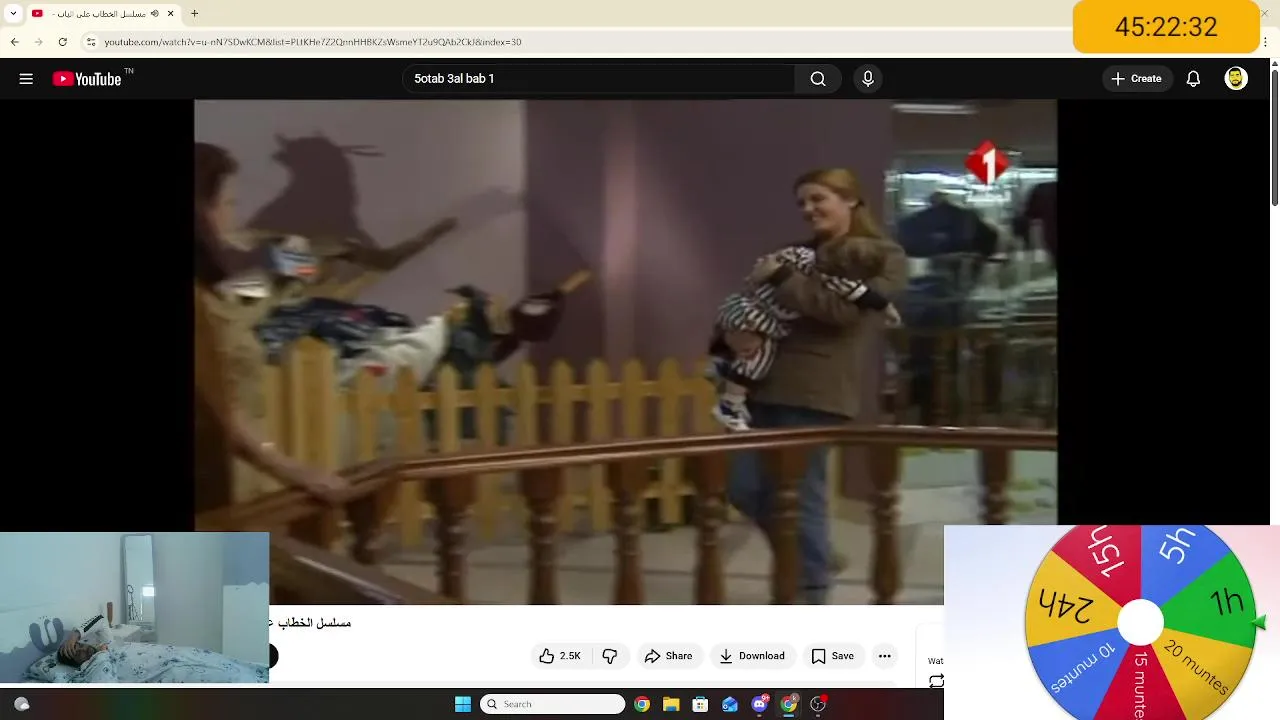Viewport: 1280px width, 720px height.
Task: Focus the YouTube search box
Action: click(x=600, y=79)
